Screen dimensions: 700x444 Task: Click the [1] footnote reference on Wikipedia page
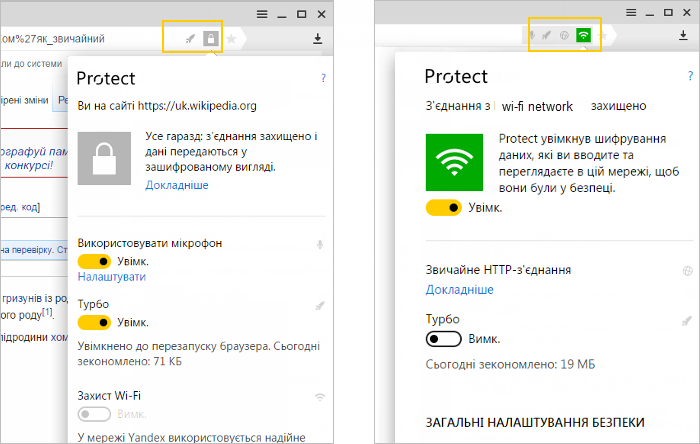tap(47, 312)
